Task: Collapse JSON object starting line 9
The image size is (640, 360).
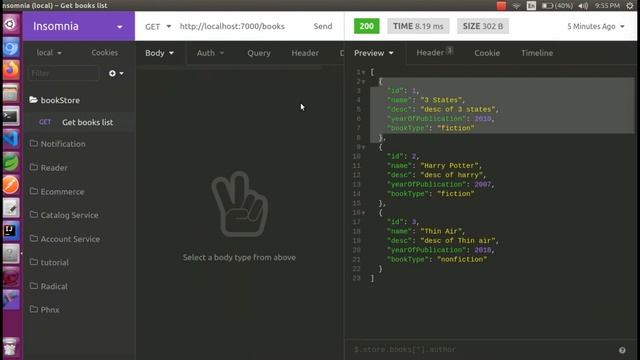Action: point(363,147)
